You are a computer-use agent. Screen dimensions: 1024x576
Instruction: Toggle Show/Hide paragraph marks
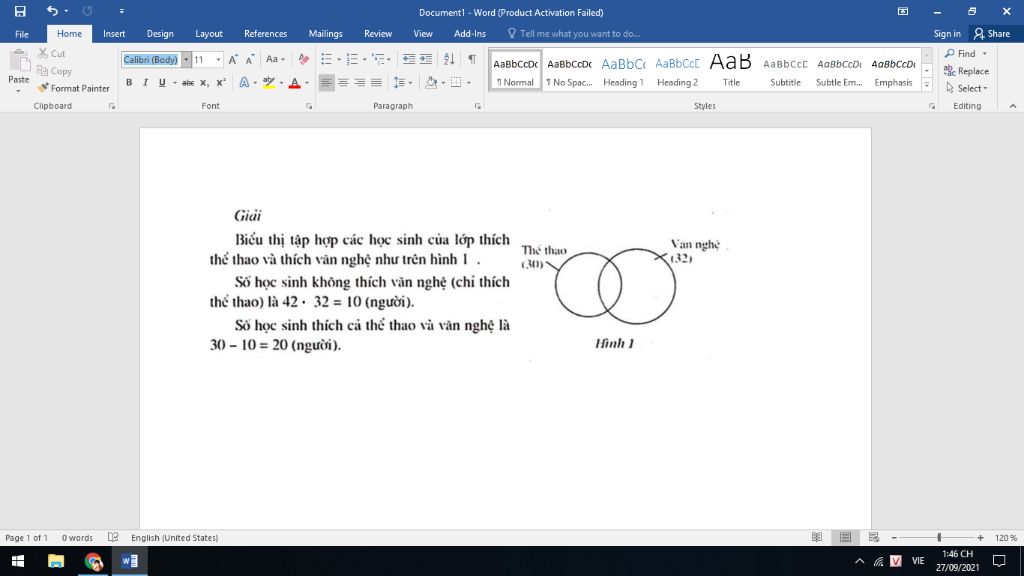(472, 59)
